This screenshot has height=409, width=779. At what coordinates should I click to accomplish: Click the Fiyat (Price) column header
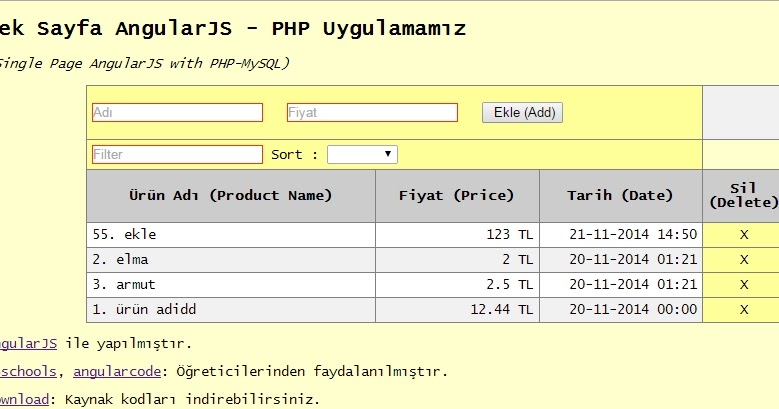457,196
